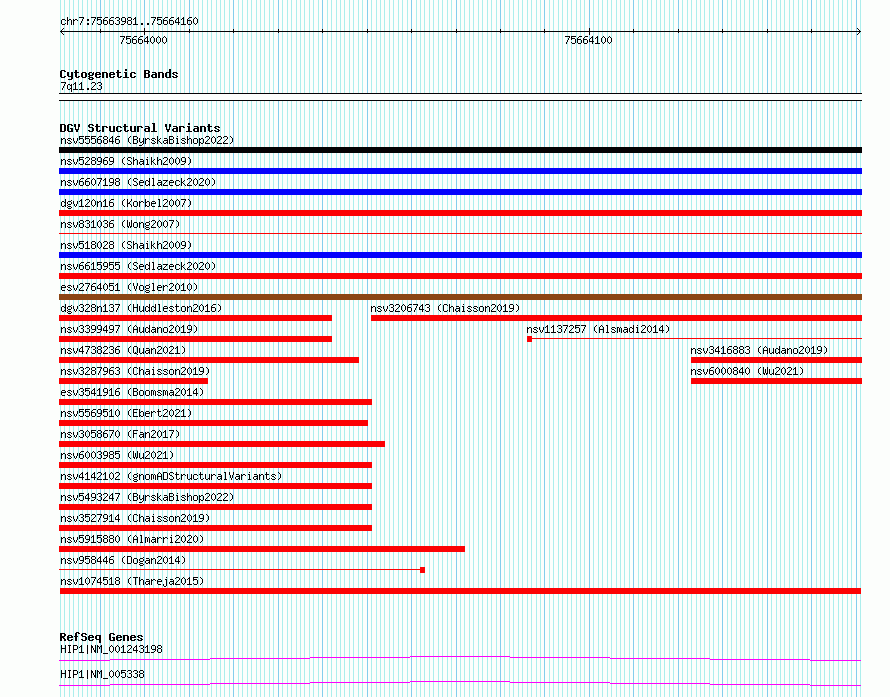Open the brown esv2764051 Vogler2010 track bar

click(x=460, y=297)
